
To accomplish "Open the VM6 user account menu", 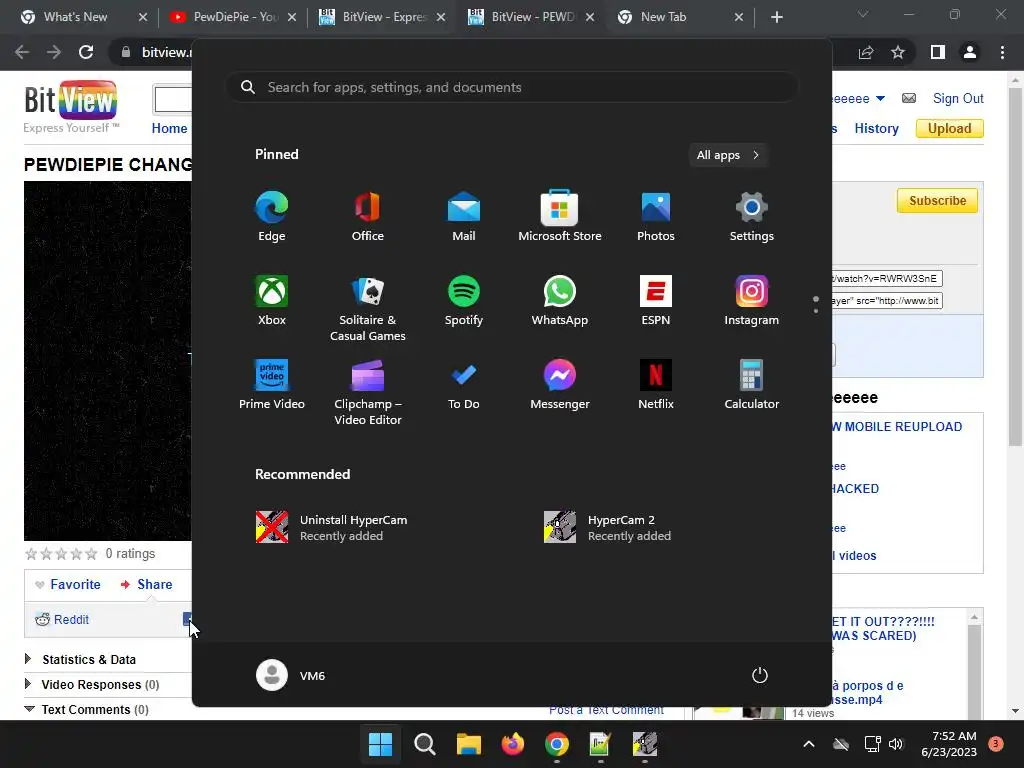I will [x=291, y=675].
